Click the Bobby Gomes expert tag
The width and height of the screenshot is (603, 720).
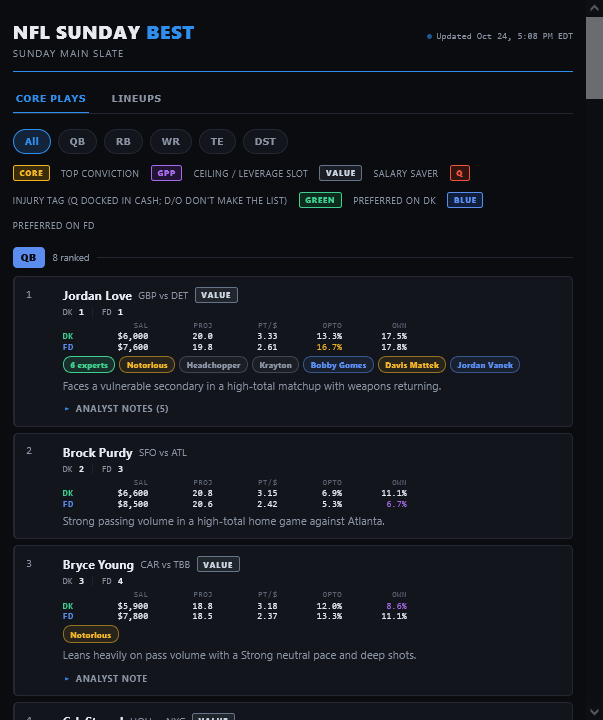pyautogui.click(x=338, y=365)
